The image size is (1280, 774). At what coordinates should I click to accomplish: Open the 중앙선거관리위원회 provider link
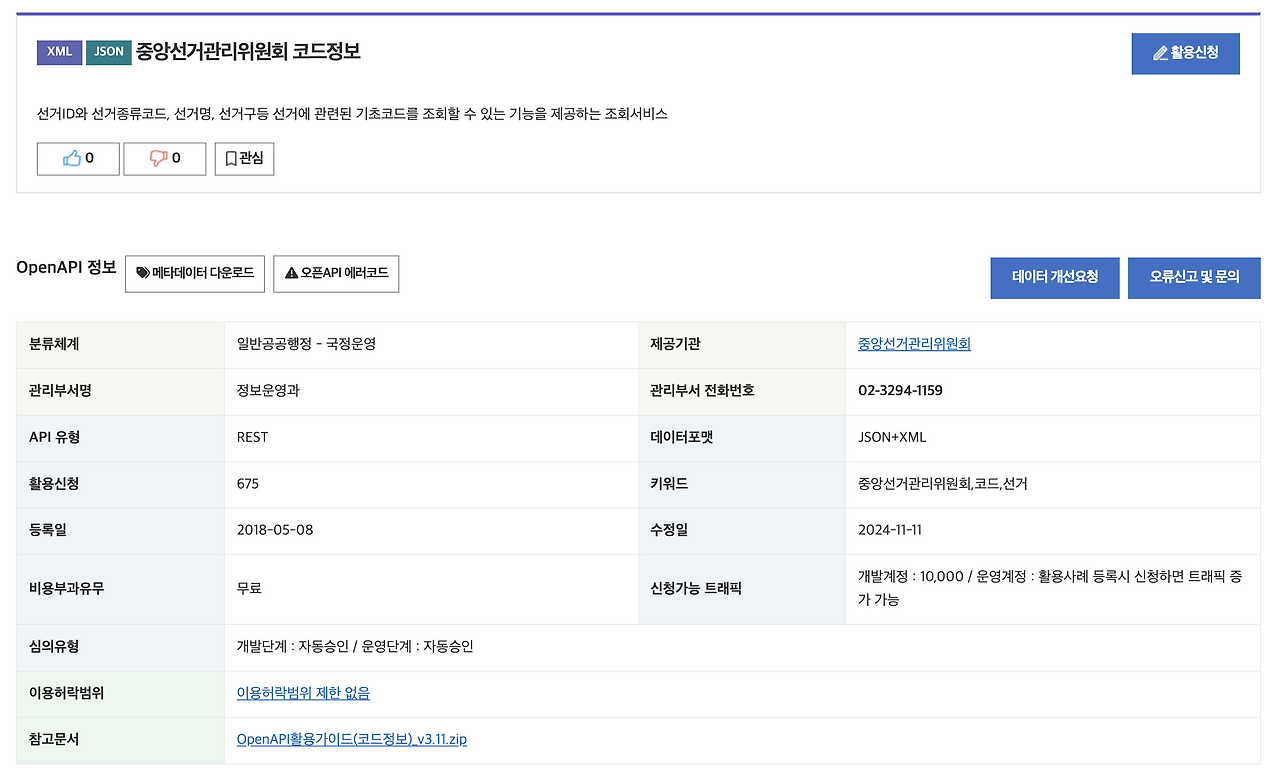pos(913,344)
